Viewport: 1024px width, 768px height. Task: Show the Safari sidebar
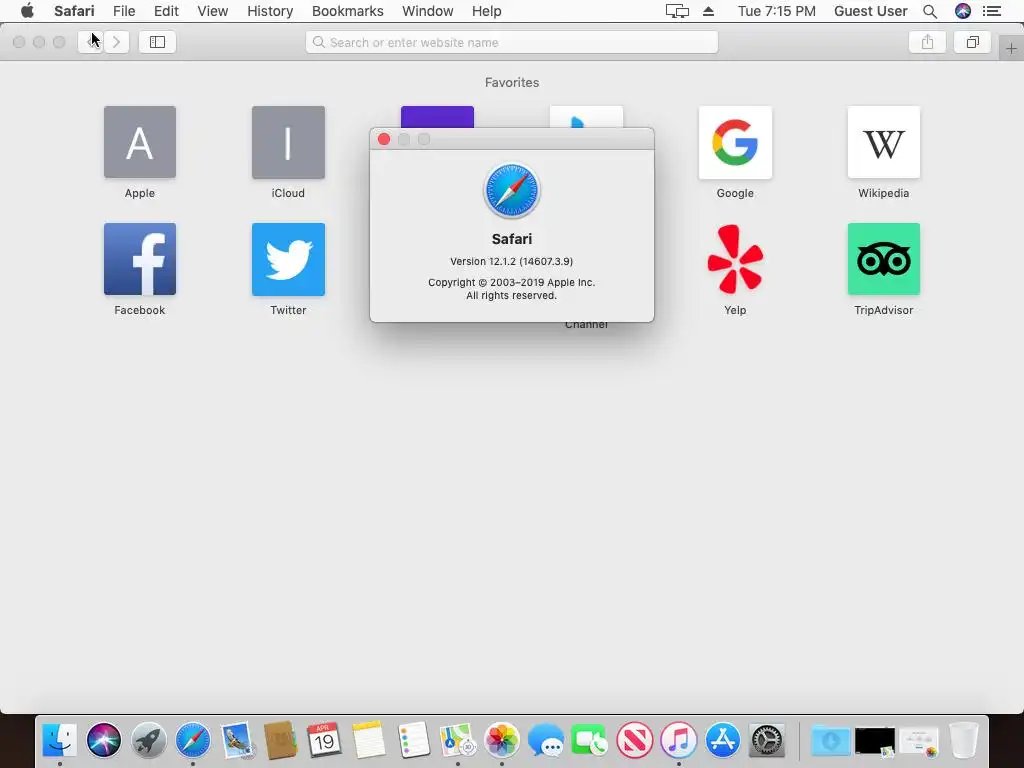click(157, 42)
